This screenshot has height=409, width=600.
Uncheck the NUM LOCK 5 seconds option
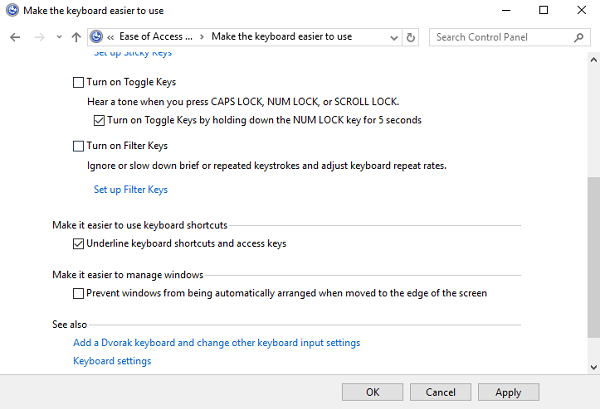[98, 120]
